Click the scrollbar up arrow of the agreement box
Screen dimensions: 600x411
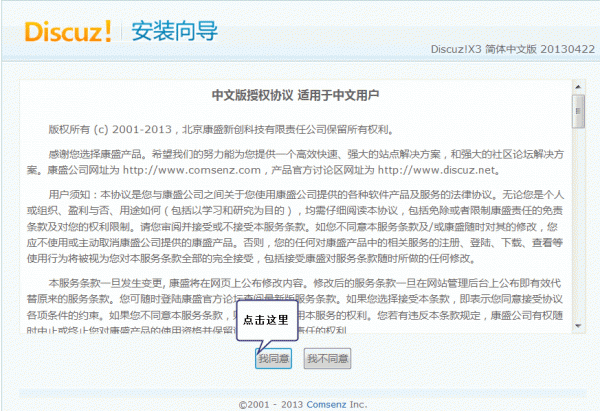click(578, 87)
